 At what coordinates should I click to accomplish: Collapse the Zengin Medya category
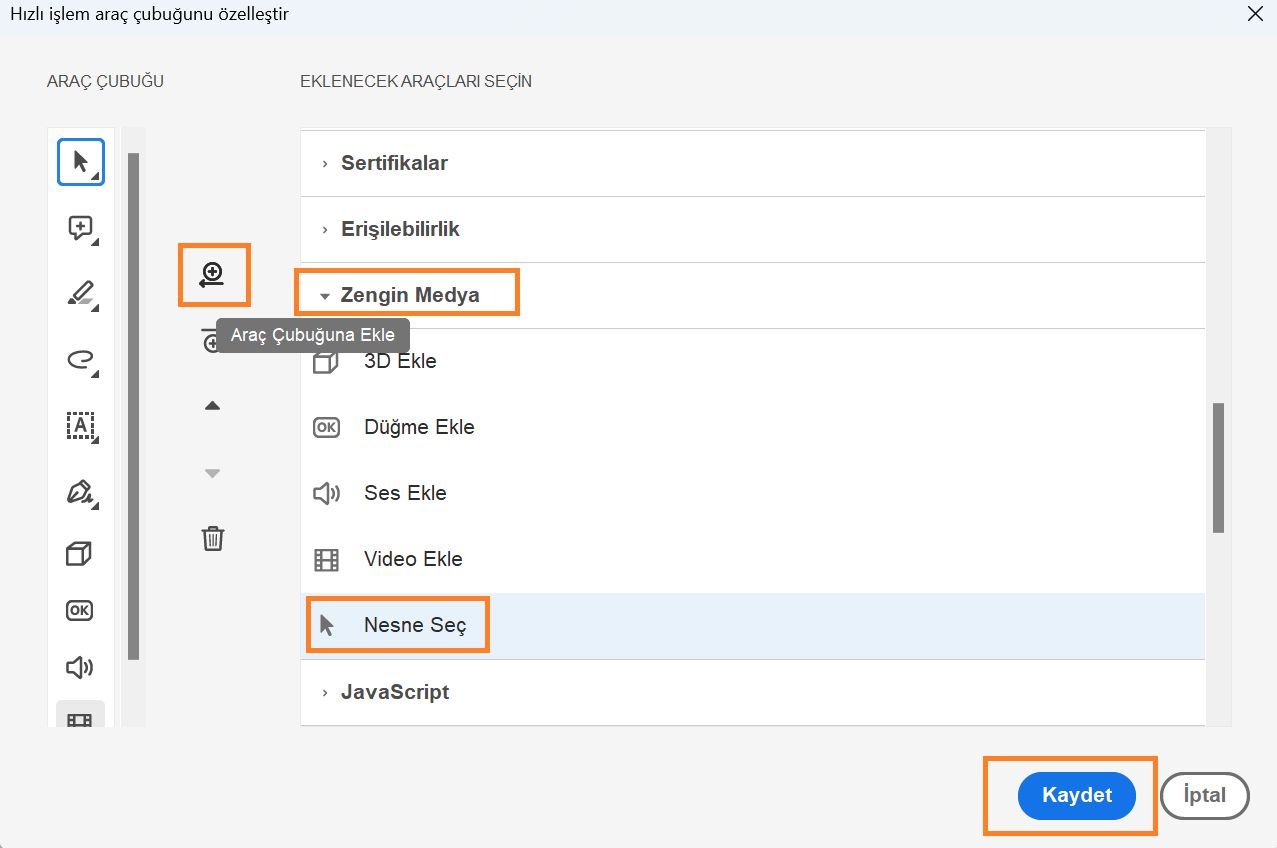point(409,295)
